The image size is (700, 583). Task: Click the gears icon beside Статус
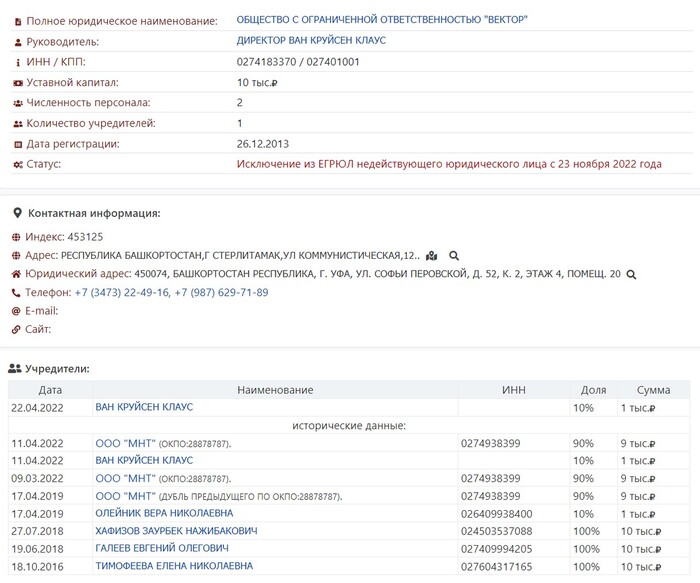(x=18, y=164)
